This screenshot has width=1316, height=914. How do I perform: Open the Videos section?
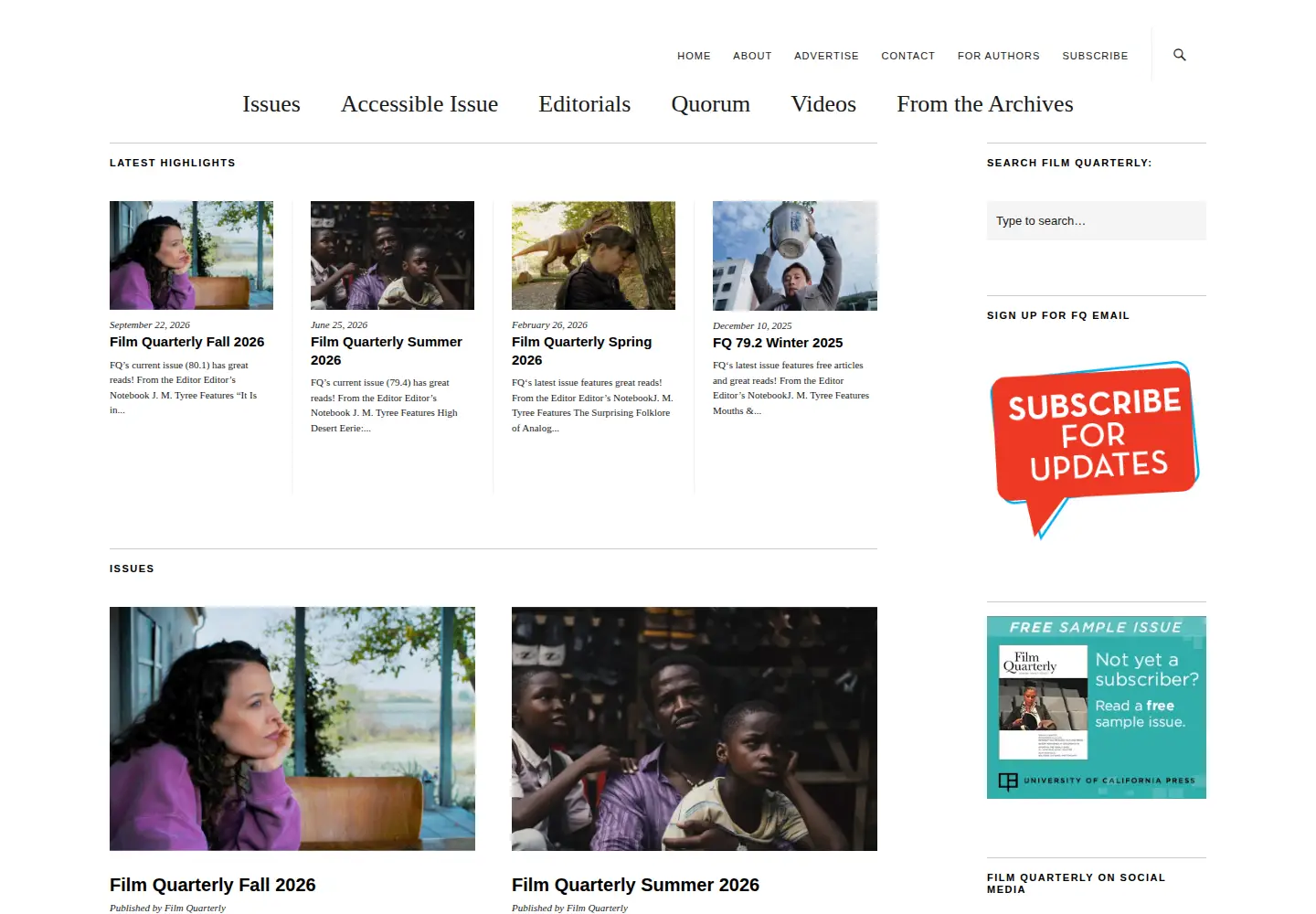coord(823,104)
